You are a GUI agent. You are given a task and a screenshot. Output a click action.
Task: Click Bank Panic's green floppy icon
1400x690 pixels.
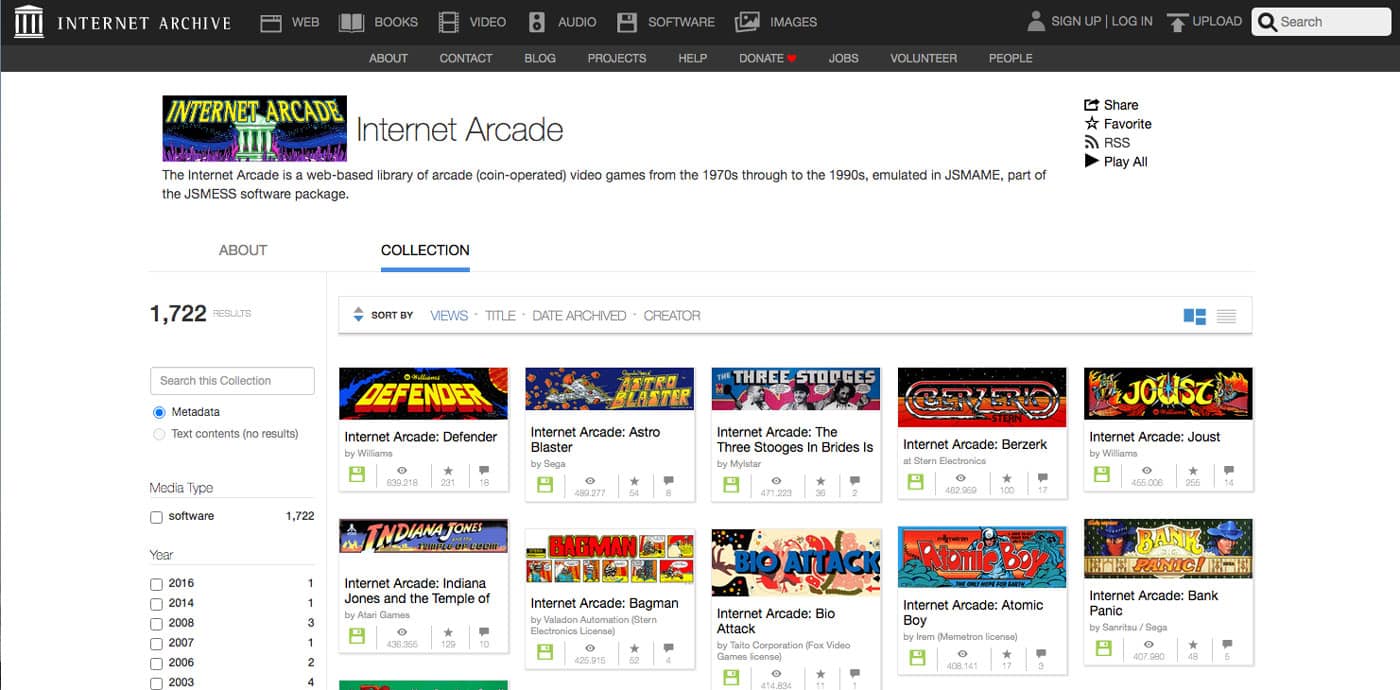coord(1103,648)
